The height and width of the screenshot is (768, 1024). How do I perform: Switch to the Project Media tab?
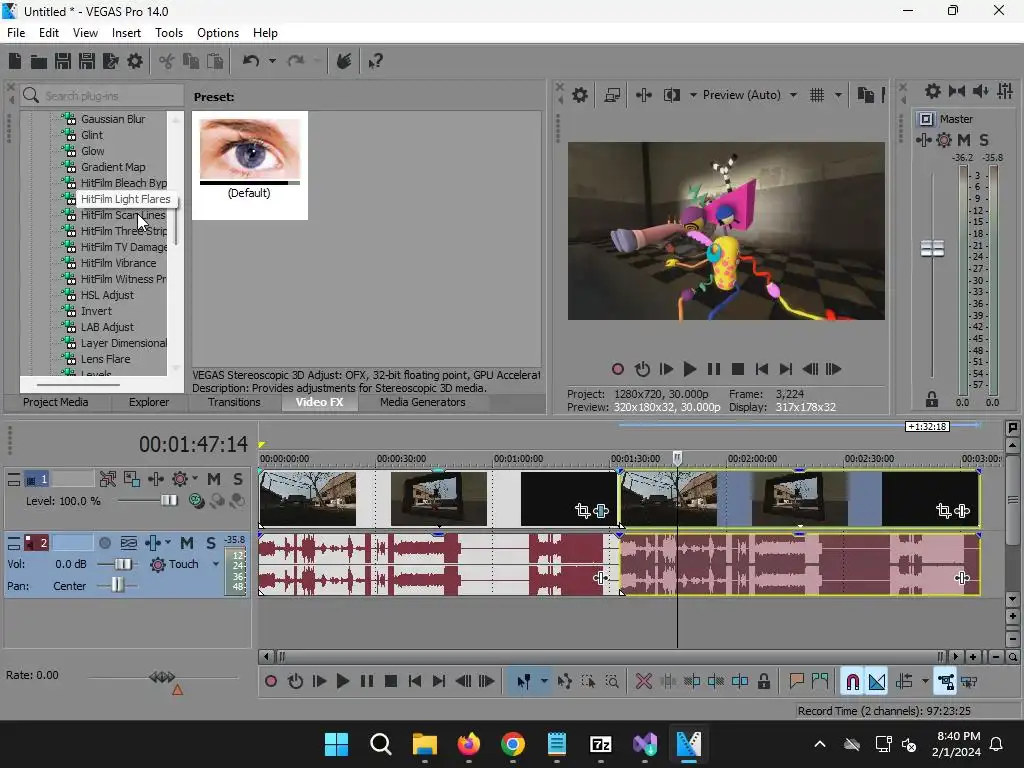tap(56, 402)
